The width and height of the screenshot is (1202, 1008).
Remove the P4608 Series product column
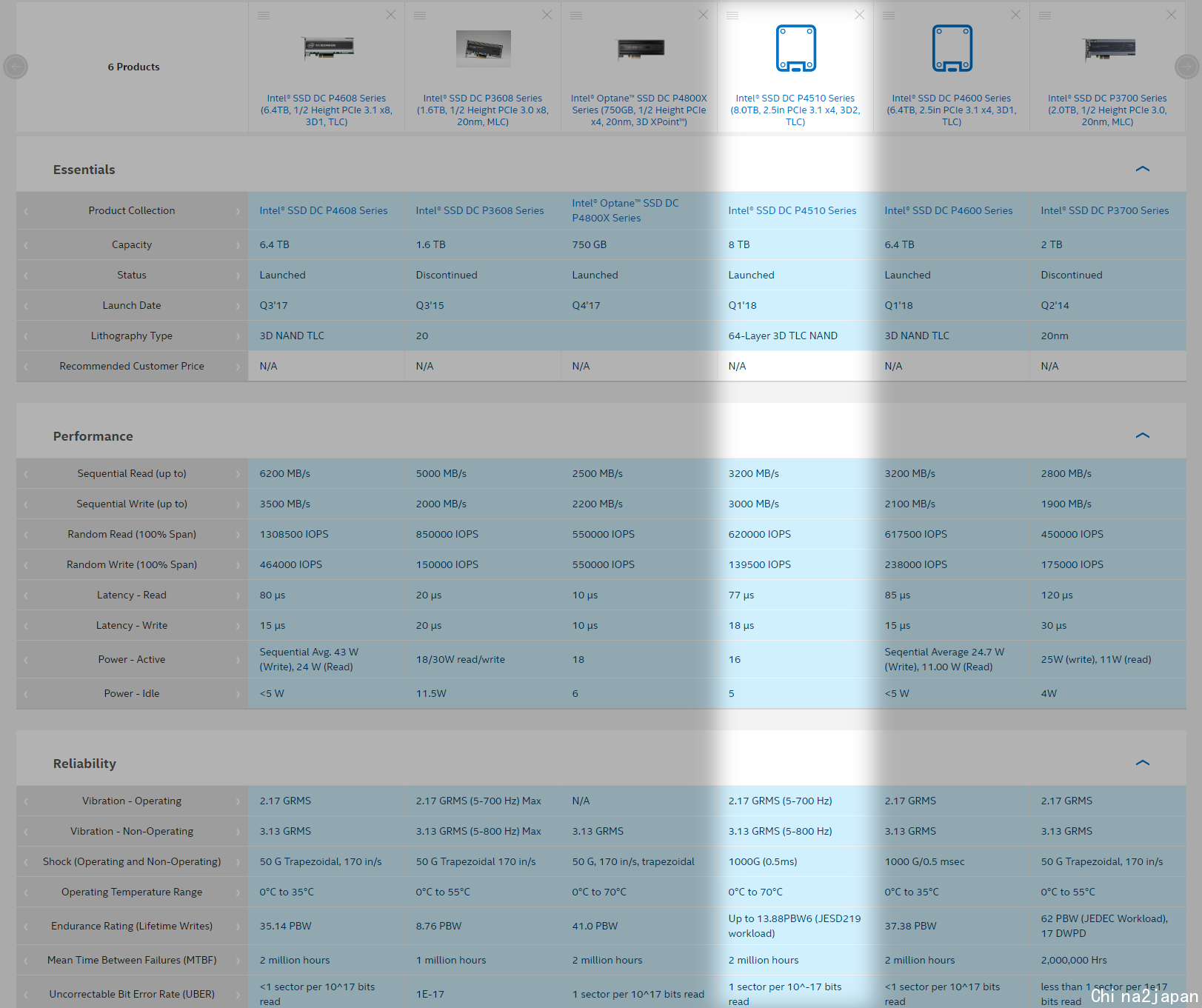[x=390, y=15]
